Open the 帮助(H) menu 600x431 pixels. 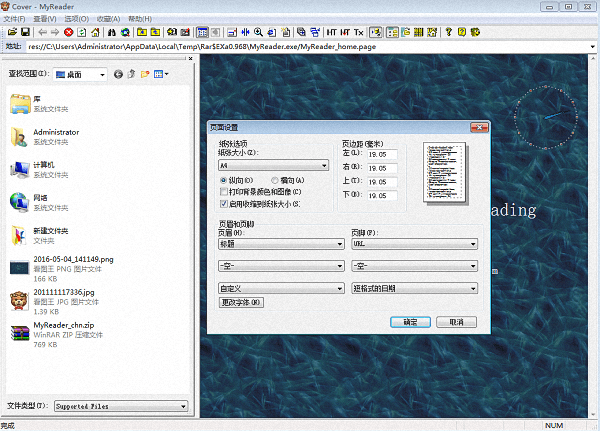pos(140,18)
